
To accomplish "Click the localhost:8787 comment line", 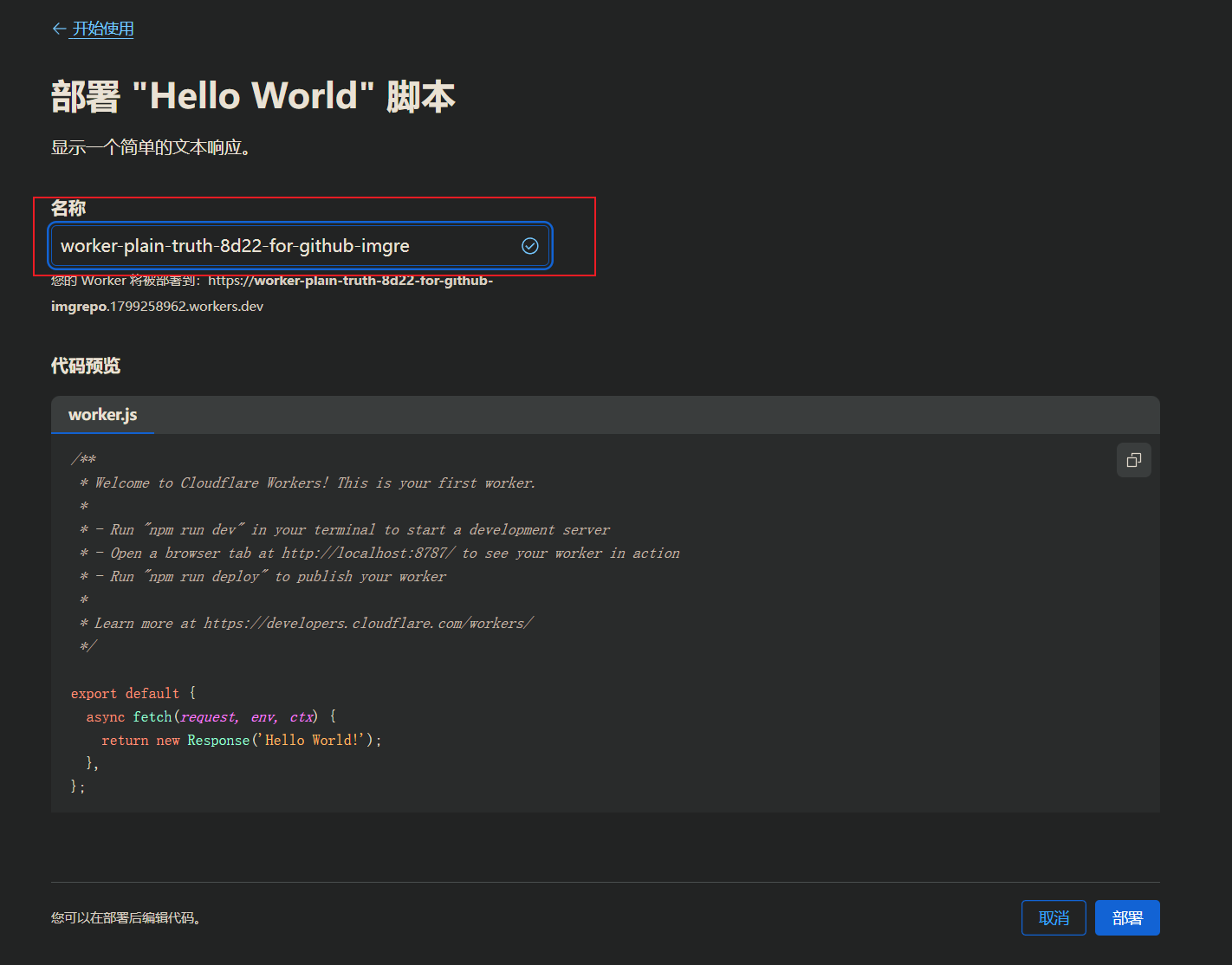I will 379,553.
